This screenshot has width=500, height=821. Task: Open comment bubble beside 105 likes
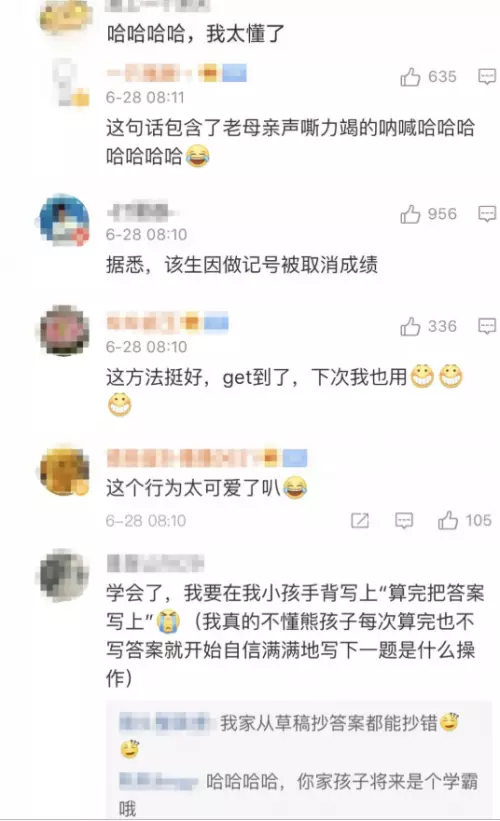pyautogui.click(x=404, y=520)
